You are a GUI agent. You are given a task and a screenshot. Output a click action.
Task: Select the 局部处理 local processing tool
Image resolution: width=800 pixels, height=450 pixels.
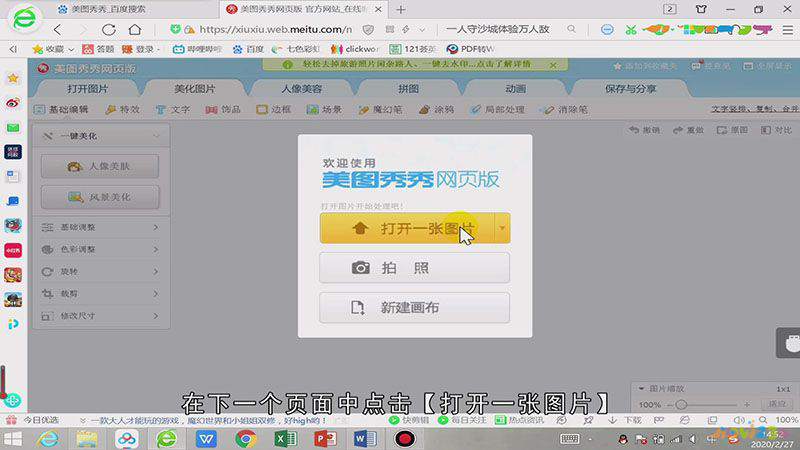coord(497,110)
